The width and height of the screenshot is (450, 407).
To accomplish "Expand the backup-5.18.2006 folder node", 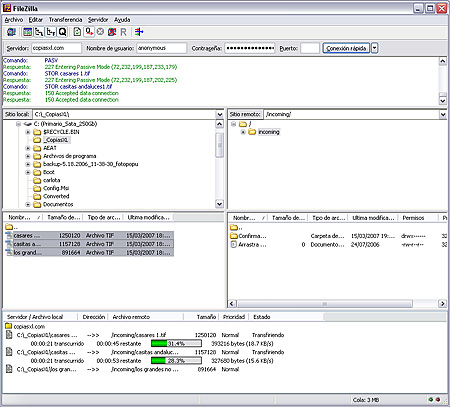I will (x=28, y=164).
